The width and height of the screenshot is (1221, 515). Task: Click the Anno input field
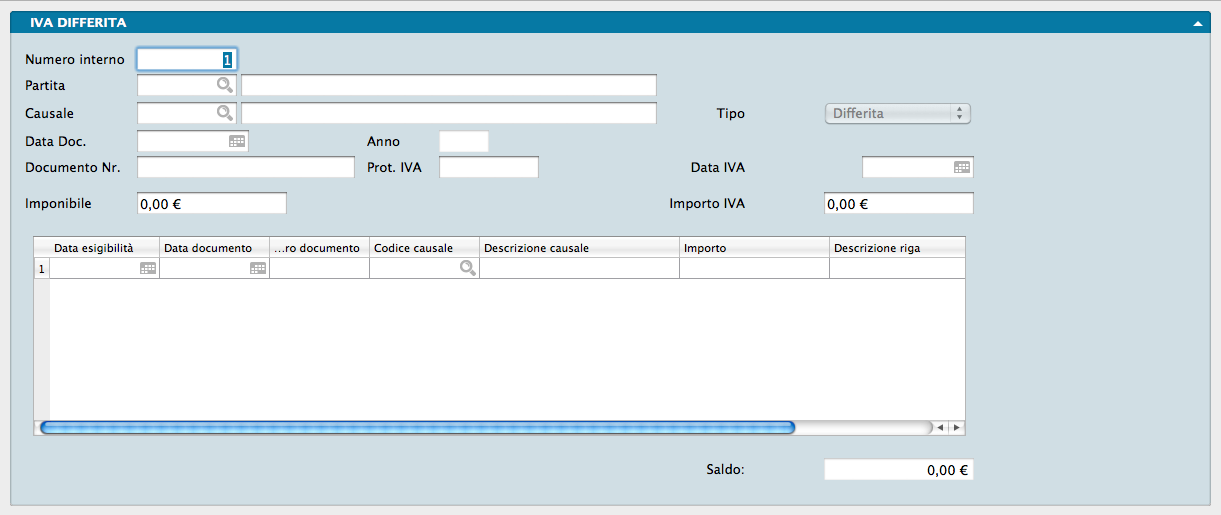click(x=463, y=141)
